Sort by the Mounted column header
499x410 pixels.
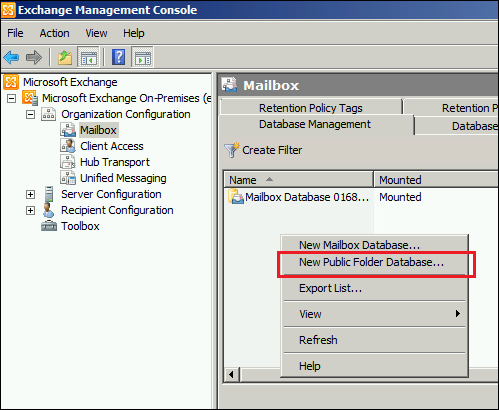pyautogui.click(x=436, y=180)
